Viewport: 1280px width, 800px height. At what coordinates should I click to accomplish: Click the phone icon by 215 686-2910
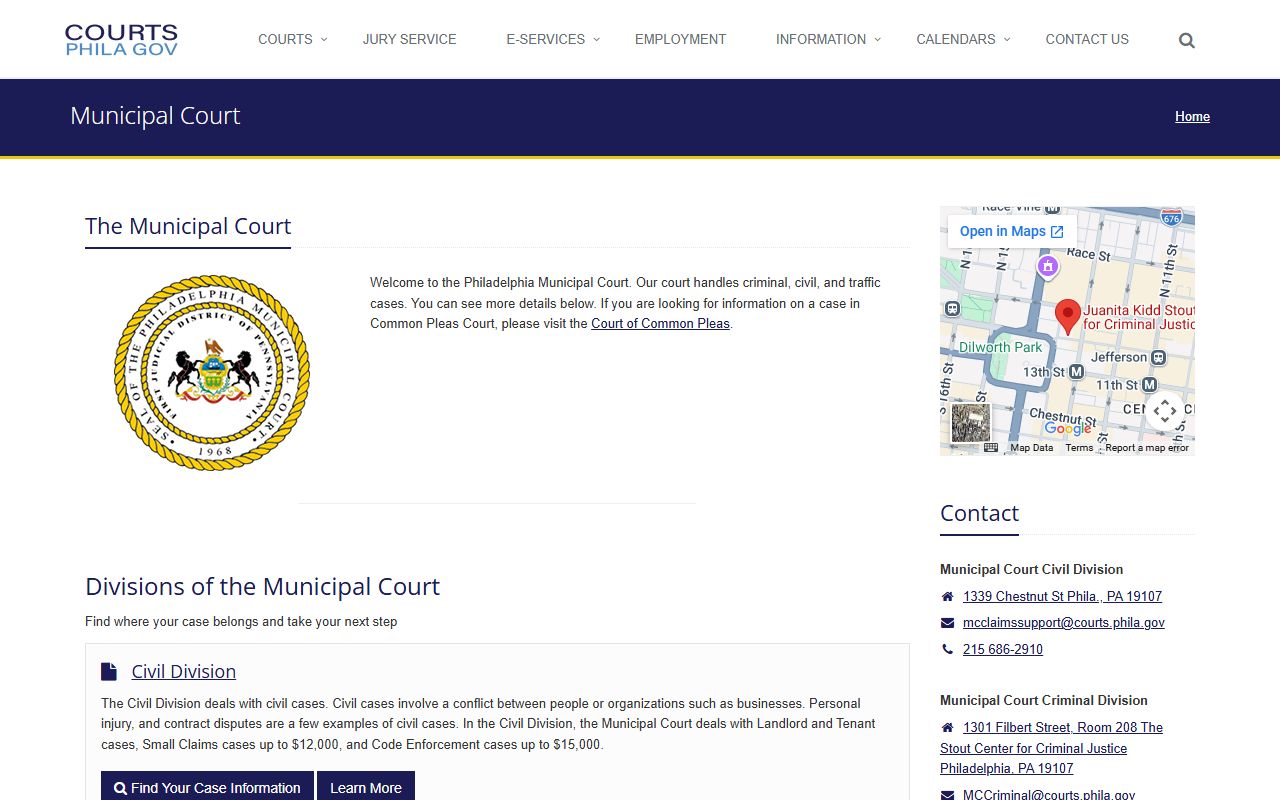[x=947, y=650]
